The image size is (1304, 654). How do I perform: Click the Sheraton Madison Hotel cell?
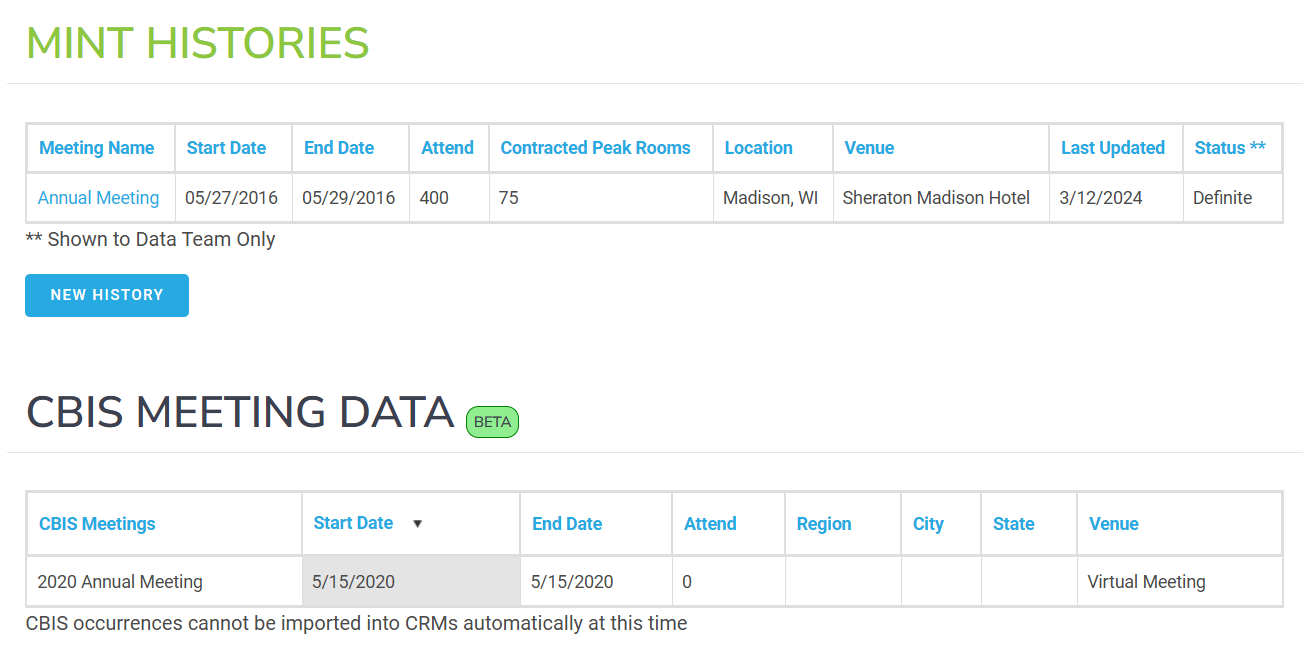pyautogui.click(x=936, y=198)
